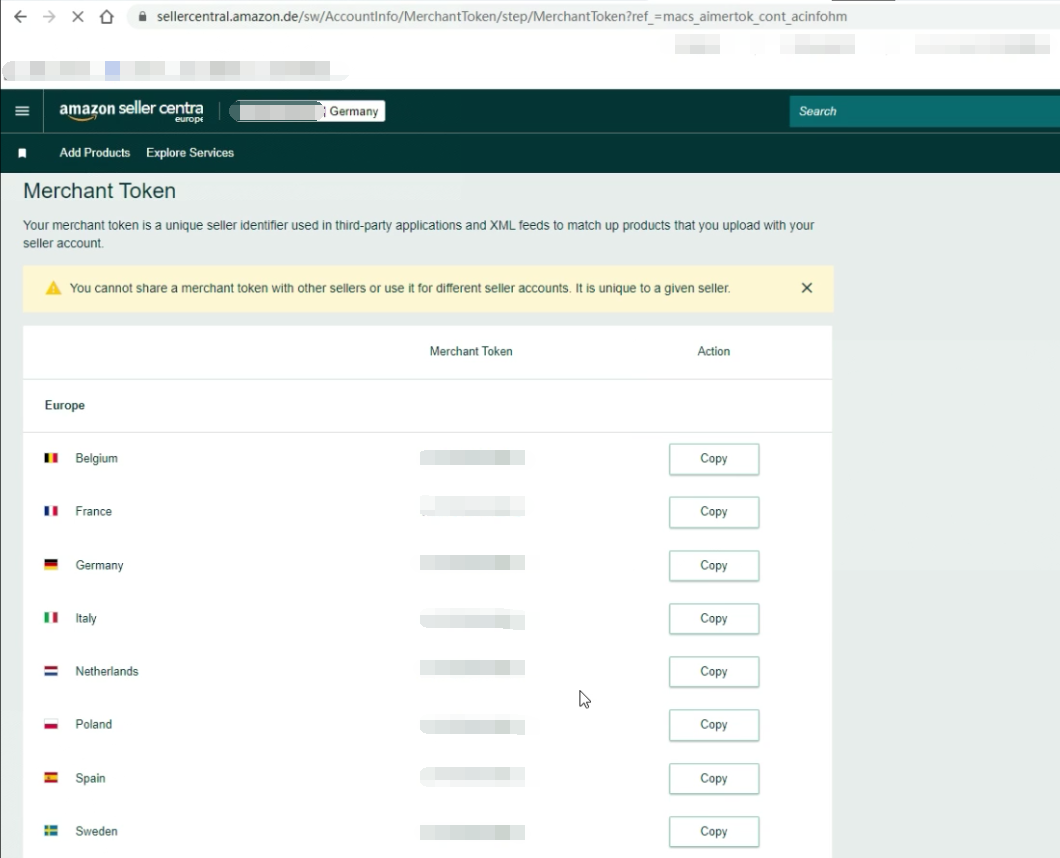Click the blurred Belgium token value
The image size is (1060, 858).
[473, 458]
